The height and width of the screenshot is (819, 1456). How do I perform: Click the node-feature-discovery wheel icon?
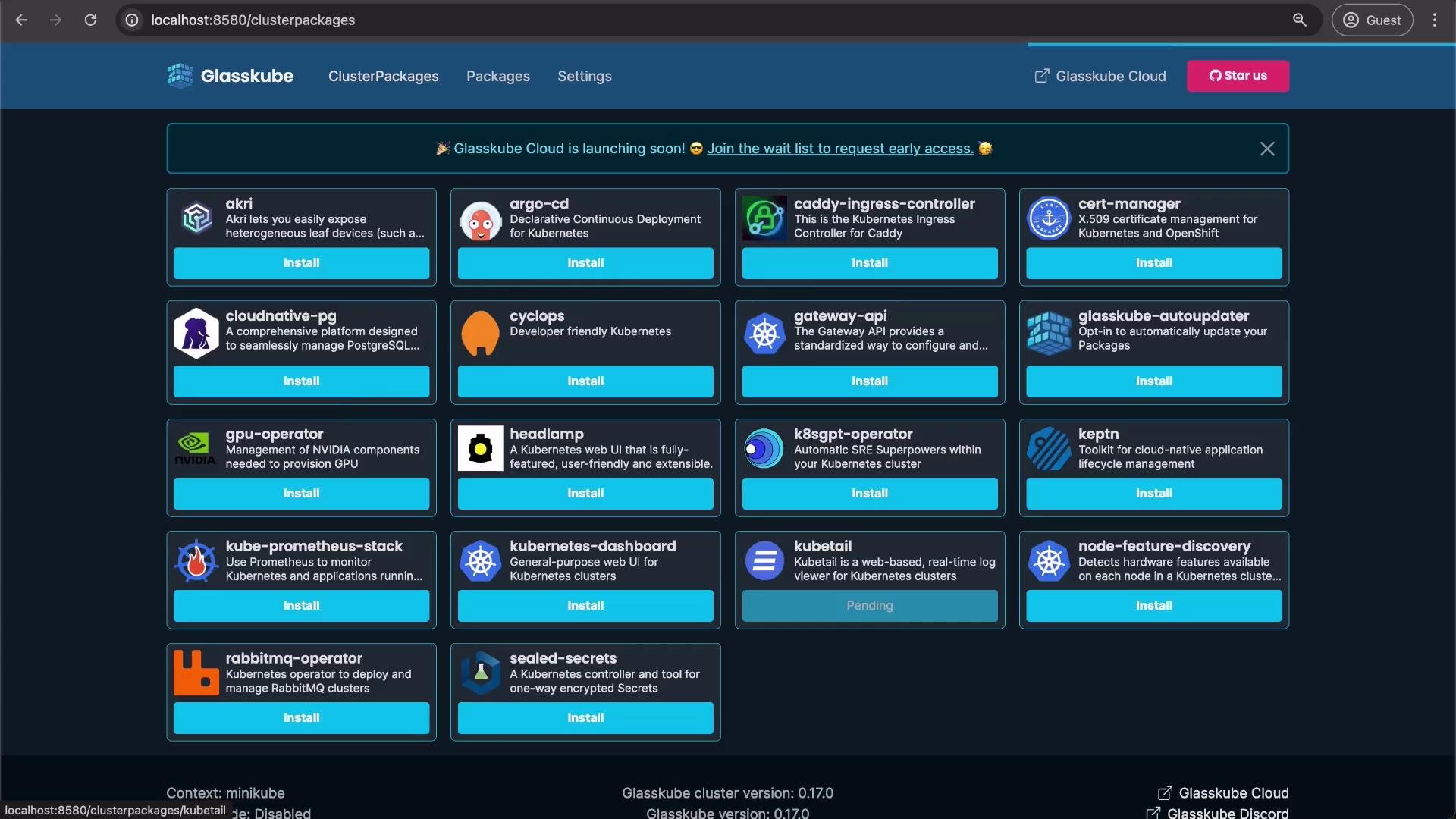[1049, 561]
